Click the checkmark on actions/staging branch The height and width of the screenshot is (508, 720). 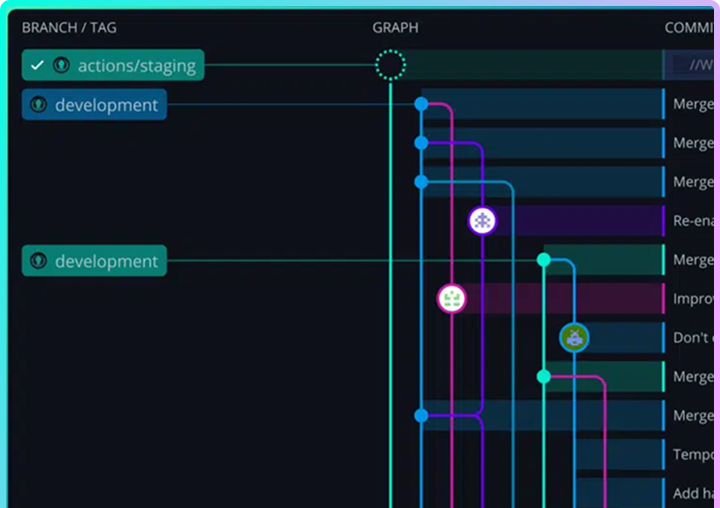[37, 66]
